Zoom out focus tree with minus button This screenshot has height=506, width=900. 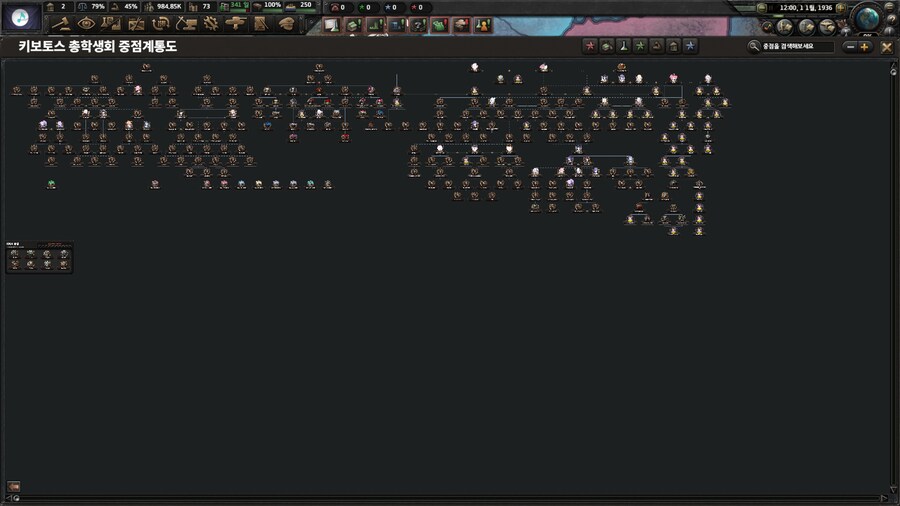point(850,47)
